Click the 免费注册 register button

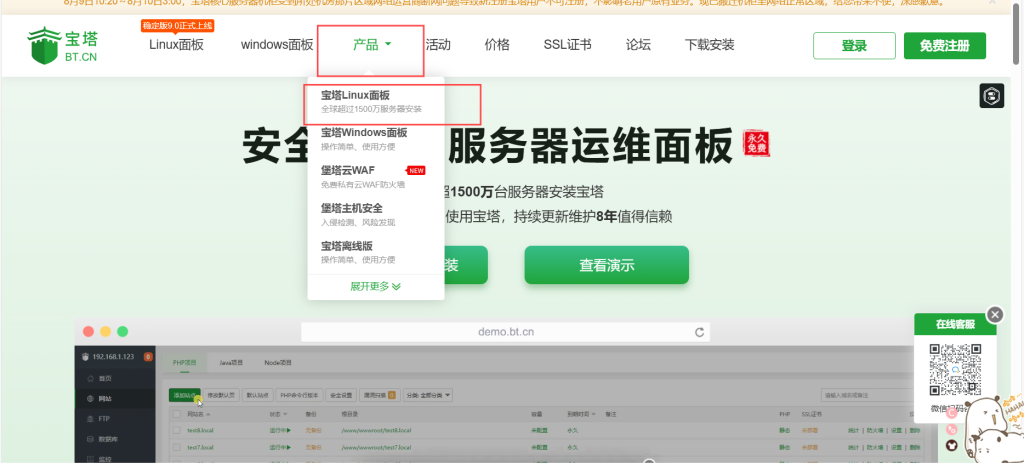(x=944, y=46)
